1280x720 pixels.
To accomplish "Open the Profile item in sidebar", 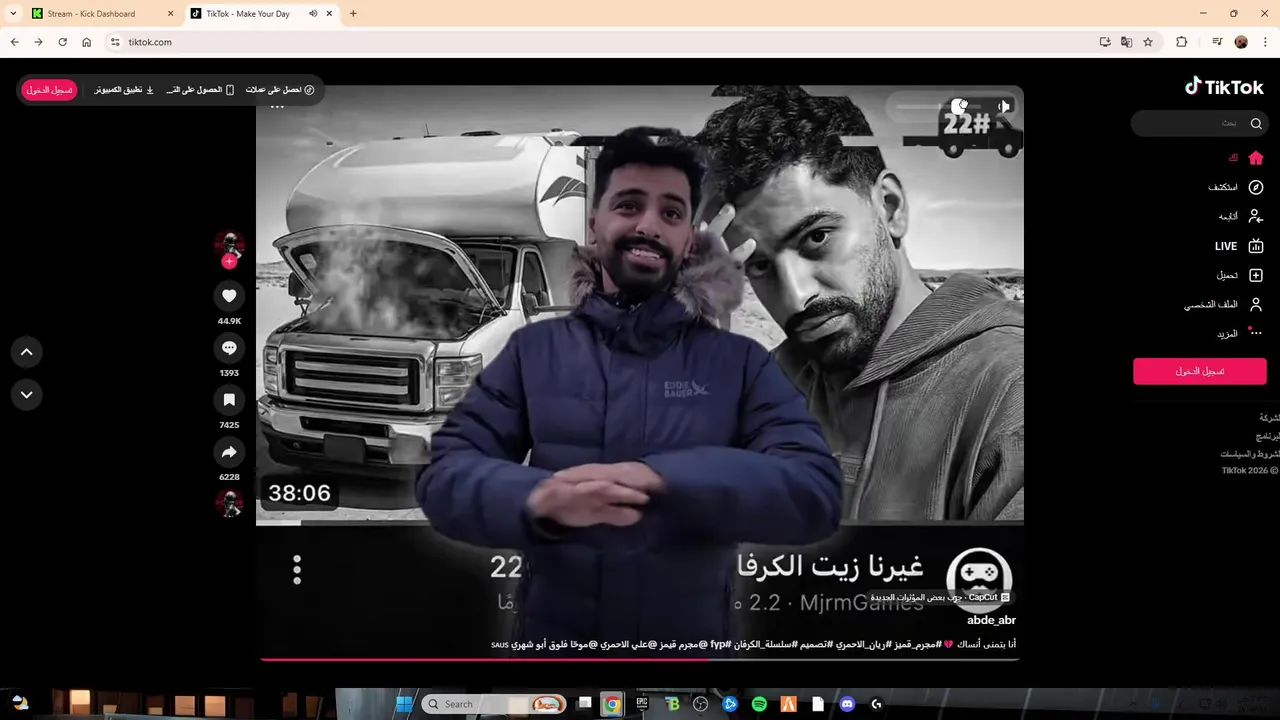I will [x=1224, y=304].
